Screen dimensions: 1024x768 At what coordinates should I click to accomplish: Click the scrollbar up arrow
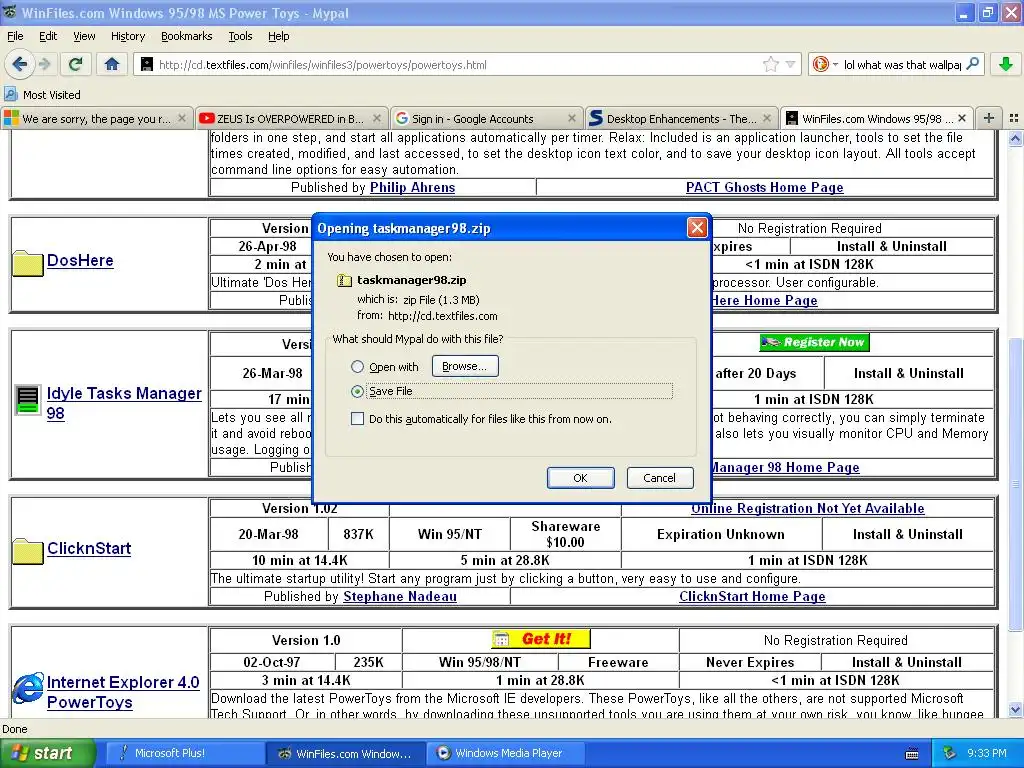pyautogui.click(x=1015, y=138)
